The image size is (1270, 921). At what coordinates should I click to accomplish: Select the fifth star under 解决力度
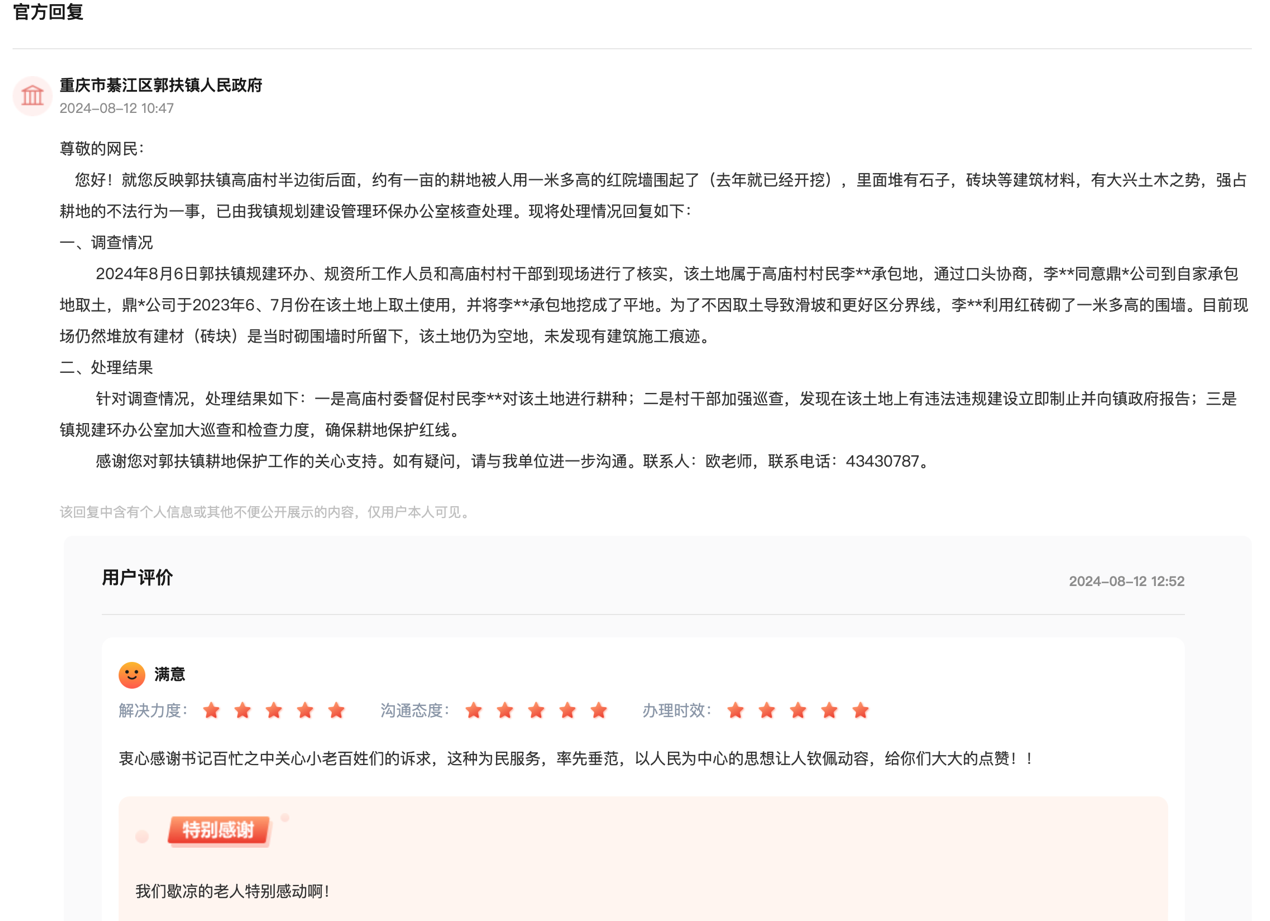(336, 710)
